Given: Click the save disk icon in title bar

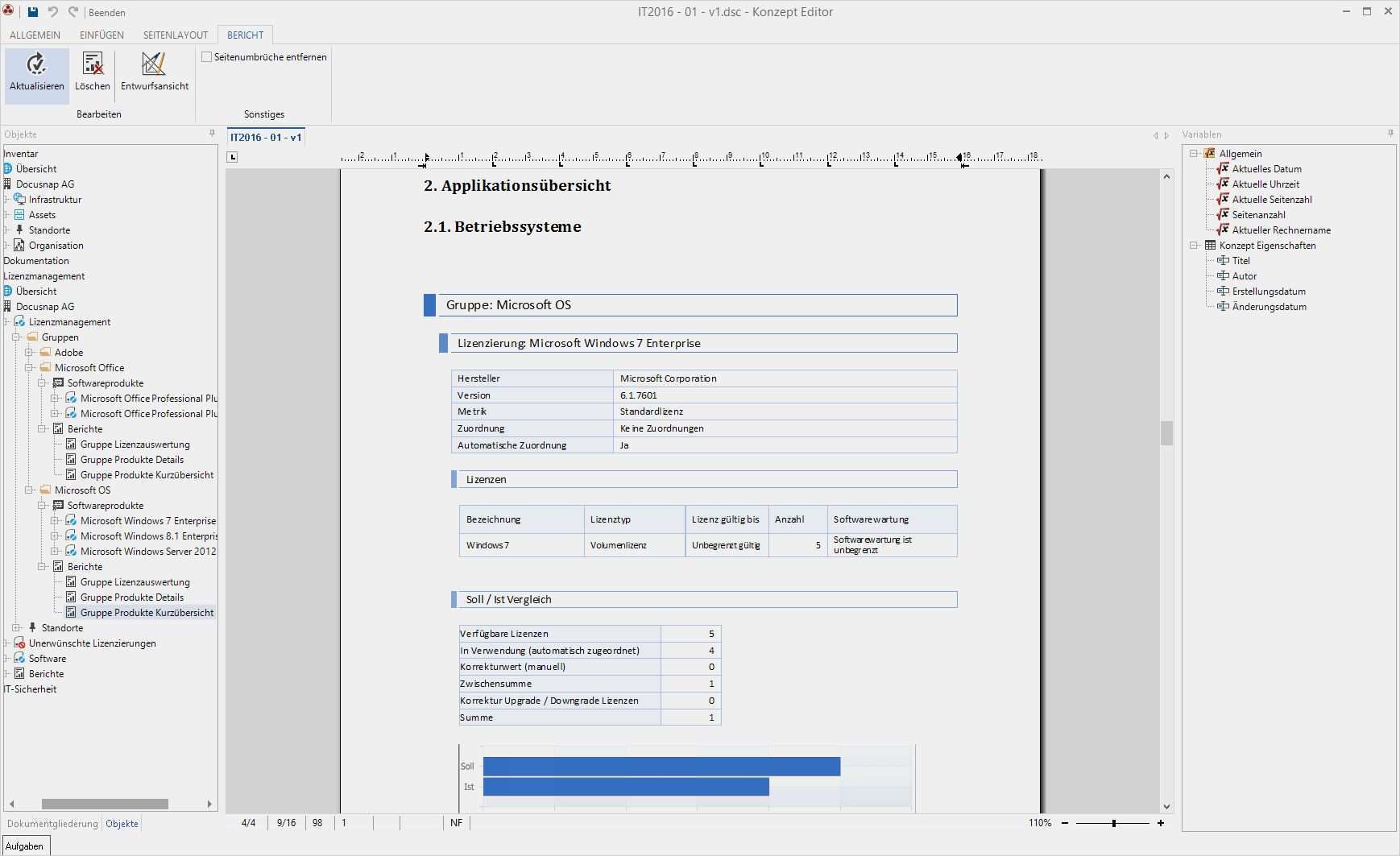Looking at the screenshot, I should click(x=33, y=12).
